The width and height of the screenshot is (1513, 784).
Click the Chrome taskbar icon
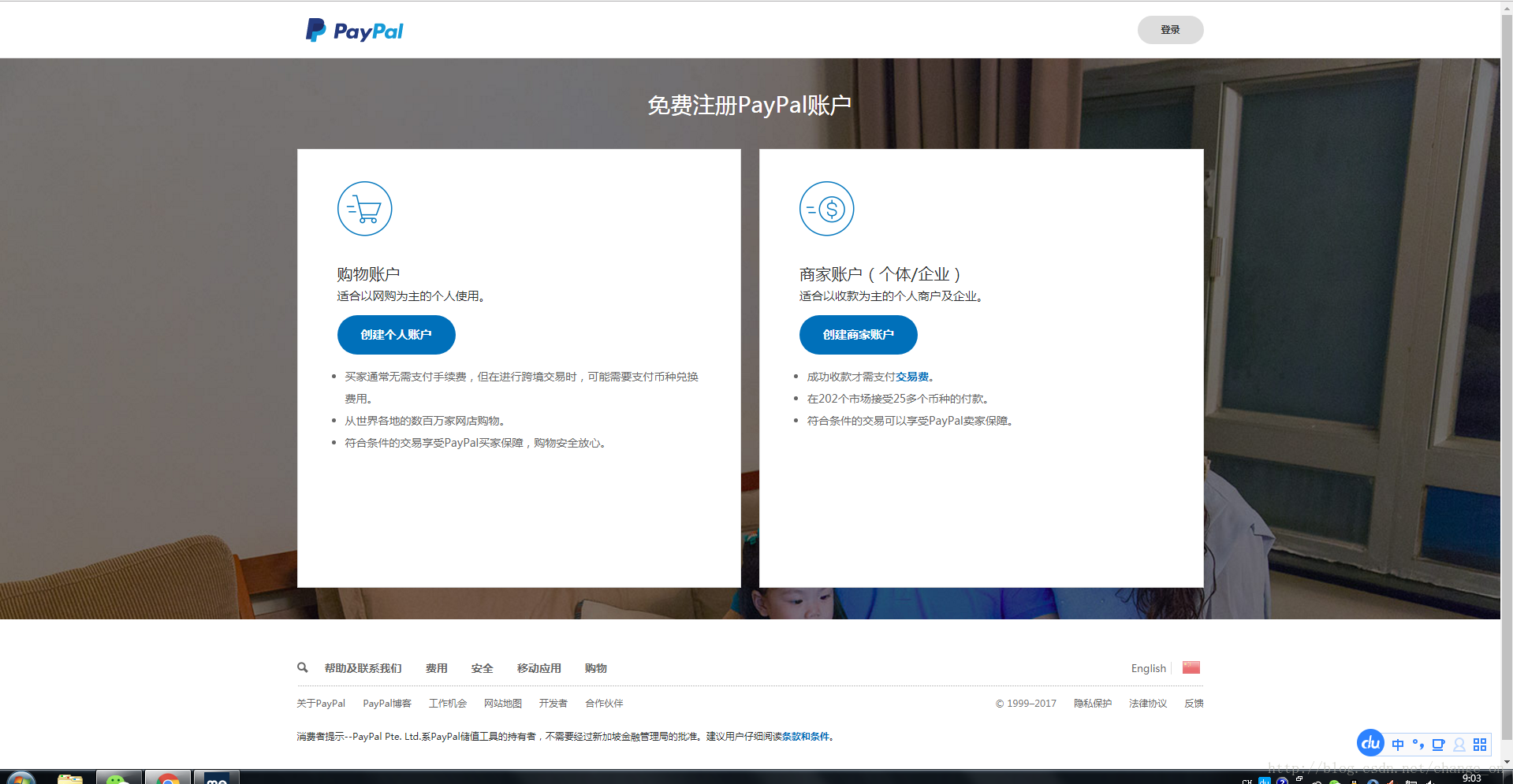point(168,777)
